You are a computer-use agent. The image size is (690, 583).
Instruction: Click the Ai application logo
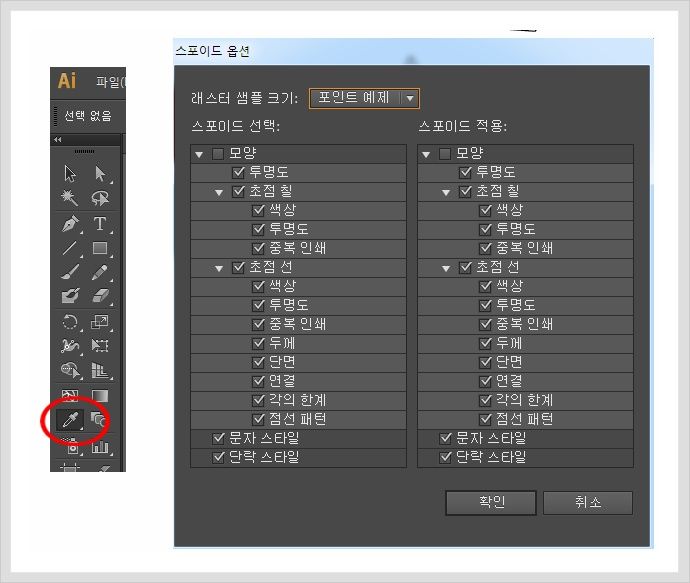[66, 81]
